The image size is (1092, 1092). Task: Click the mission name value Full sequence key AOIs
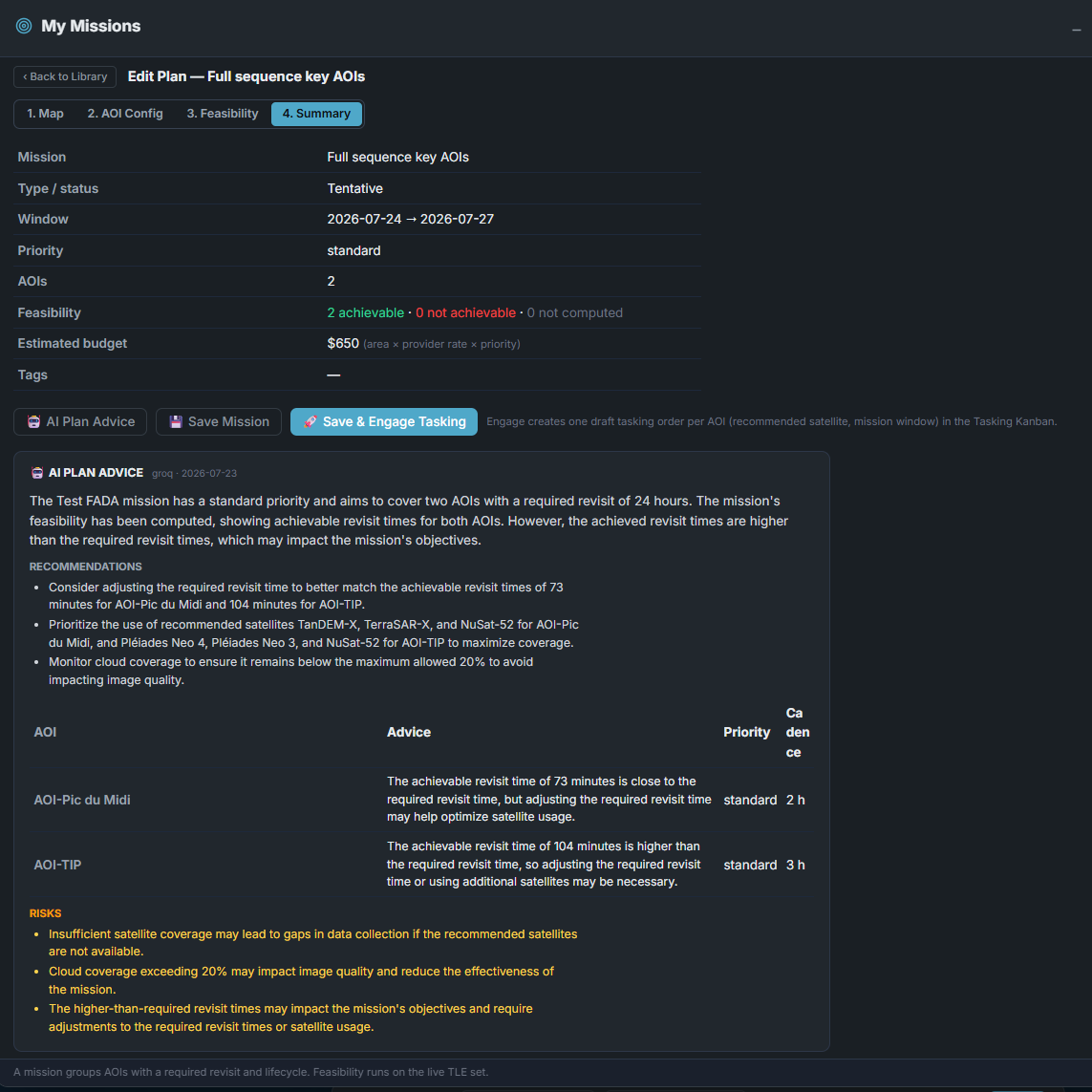point(397,158)
